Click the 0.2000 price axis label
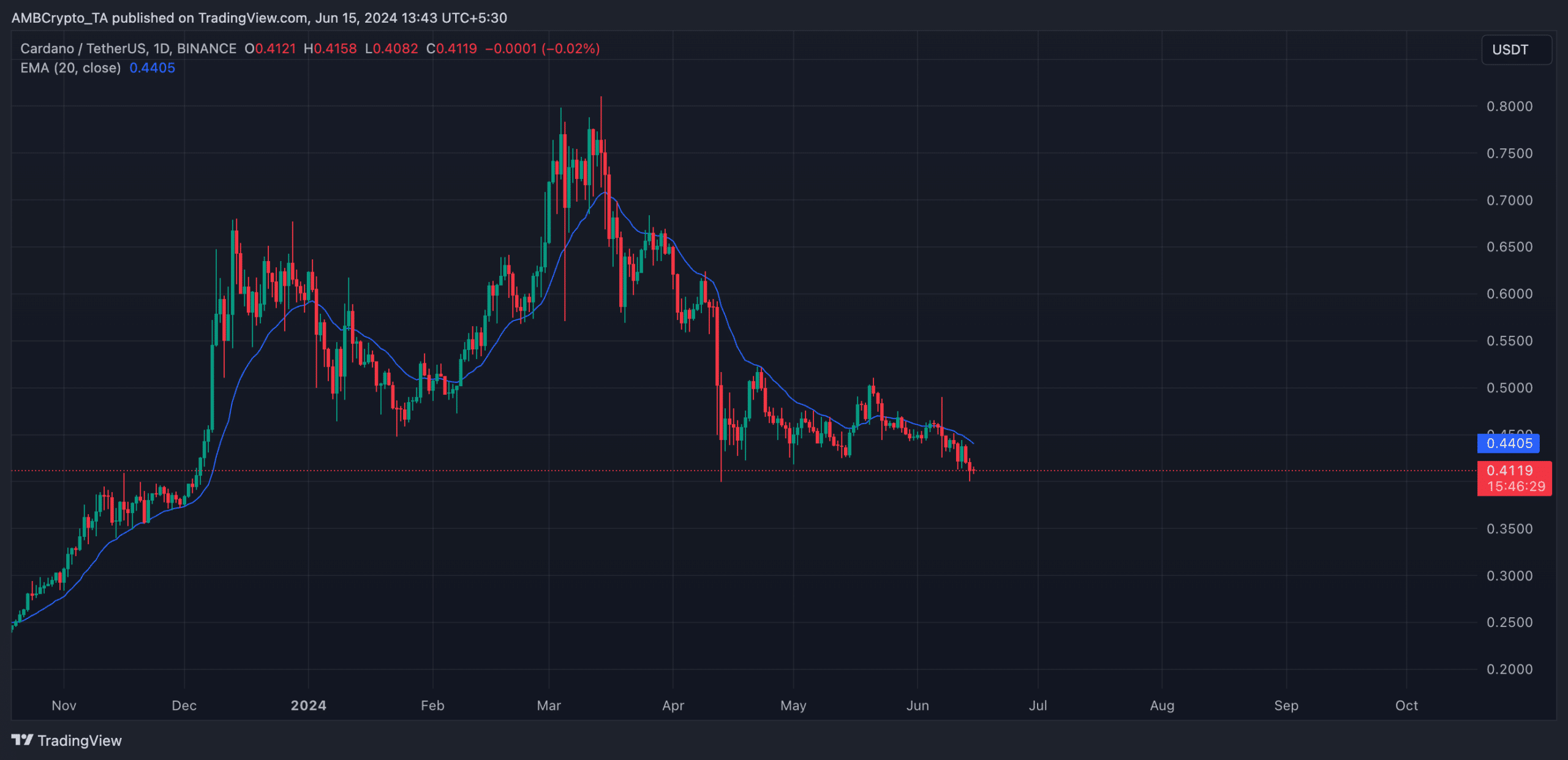This screenshot has width=1568, height=760. coord(1509,669)
